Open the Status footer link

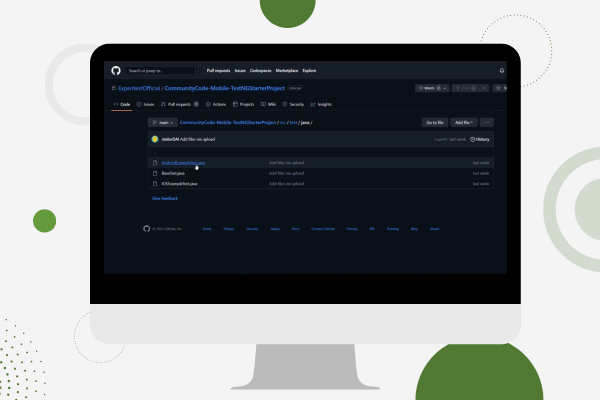point(275,229)
